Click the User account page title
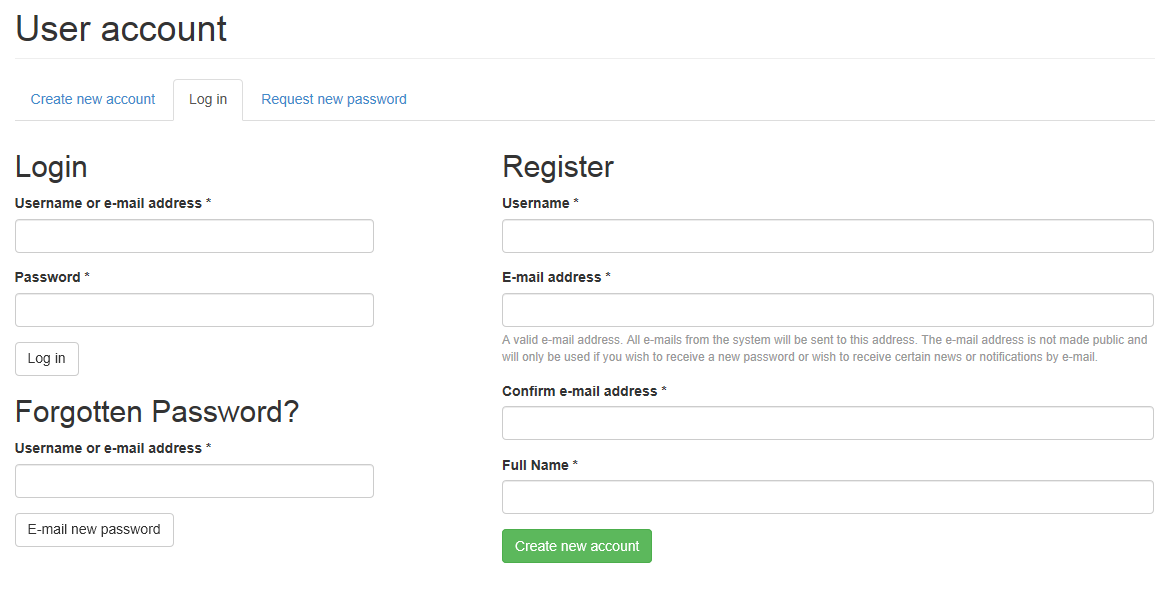The height and width of the screenshot is (597, 1174). [x=121, y=29]
